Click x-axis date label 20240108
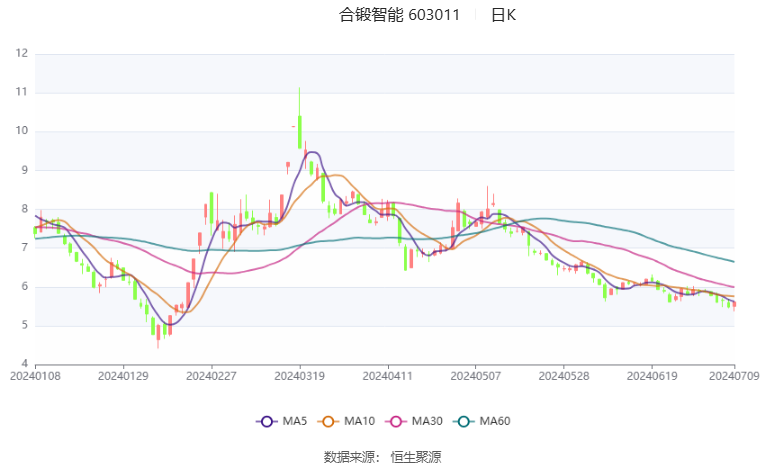 tap(35, 376)
